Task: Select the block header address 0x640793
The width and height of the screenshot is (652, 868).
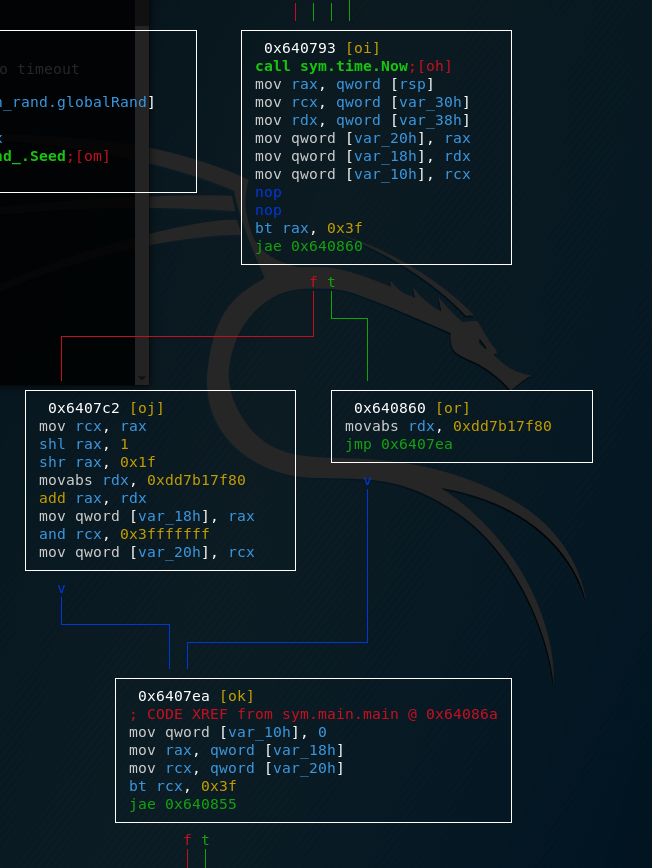Action: pos(299,49)
